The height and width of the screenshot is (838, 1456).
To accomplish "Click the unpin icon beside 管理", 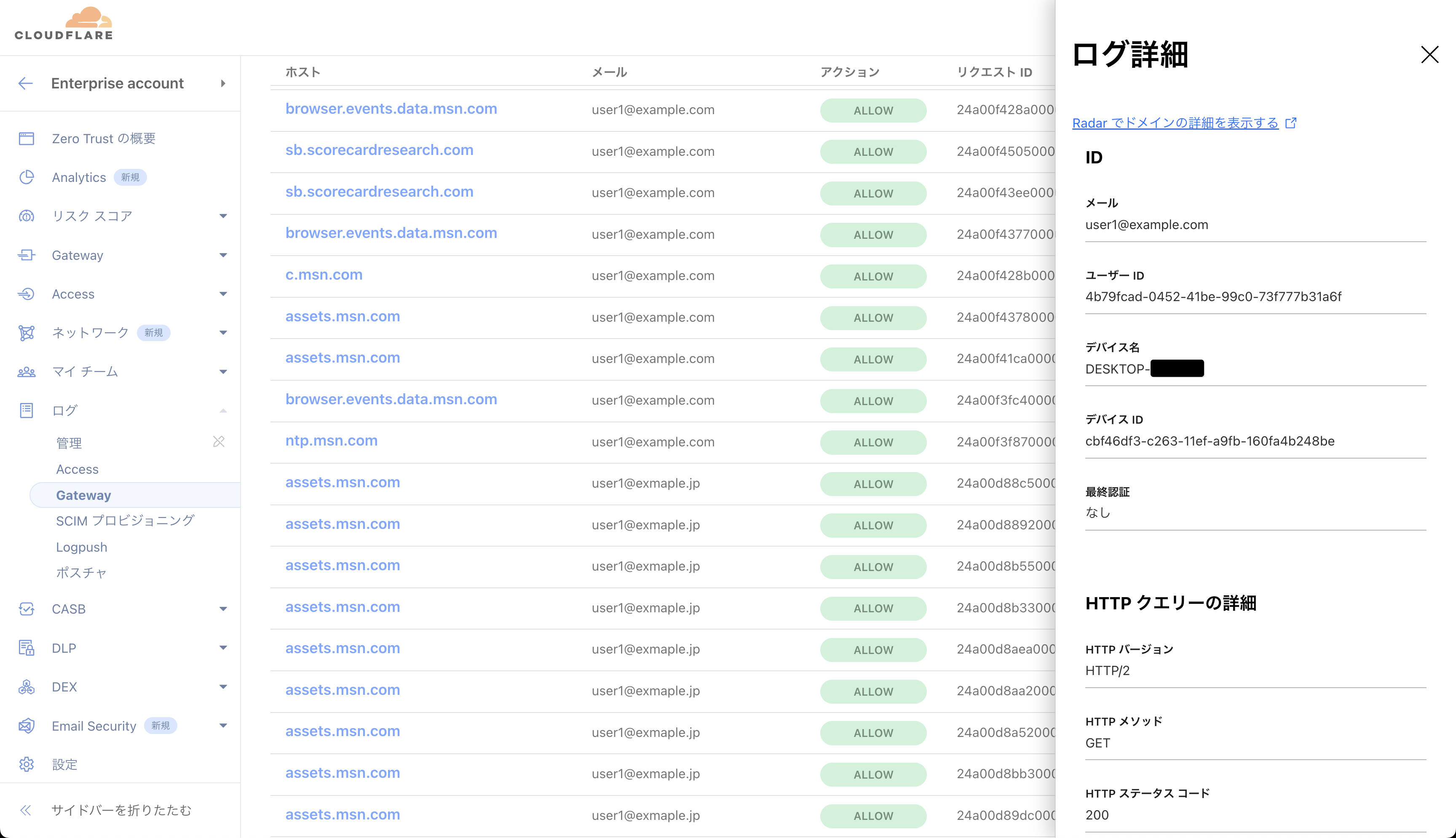I will tap(219, 441).
